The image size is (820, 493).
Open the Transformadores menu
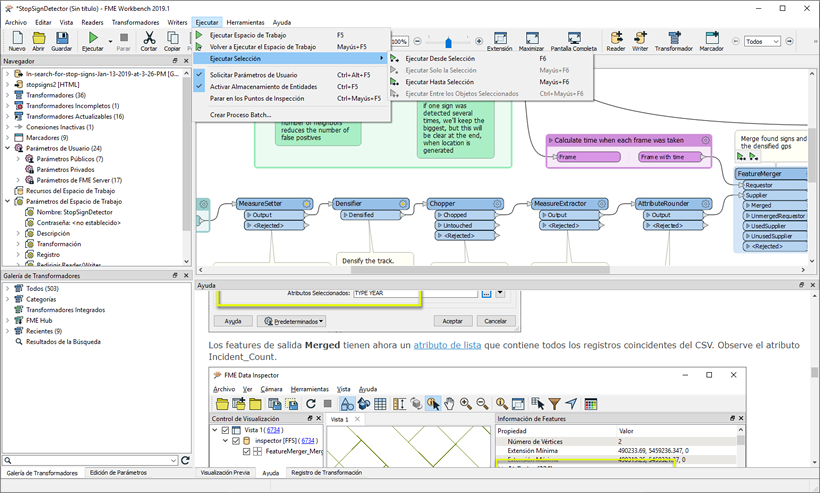click(x=135, y=22)
